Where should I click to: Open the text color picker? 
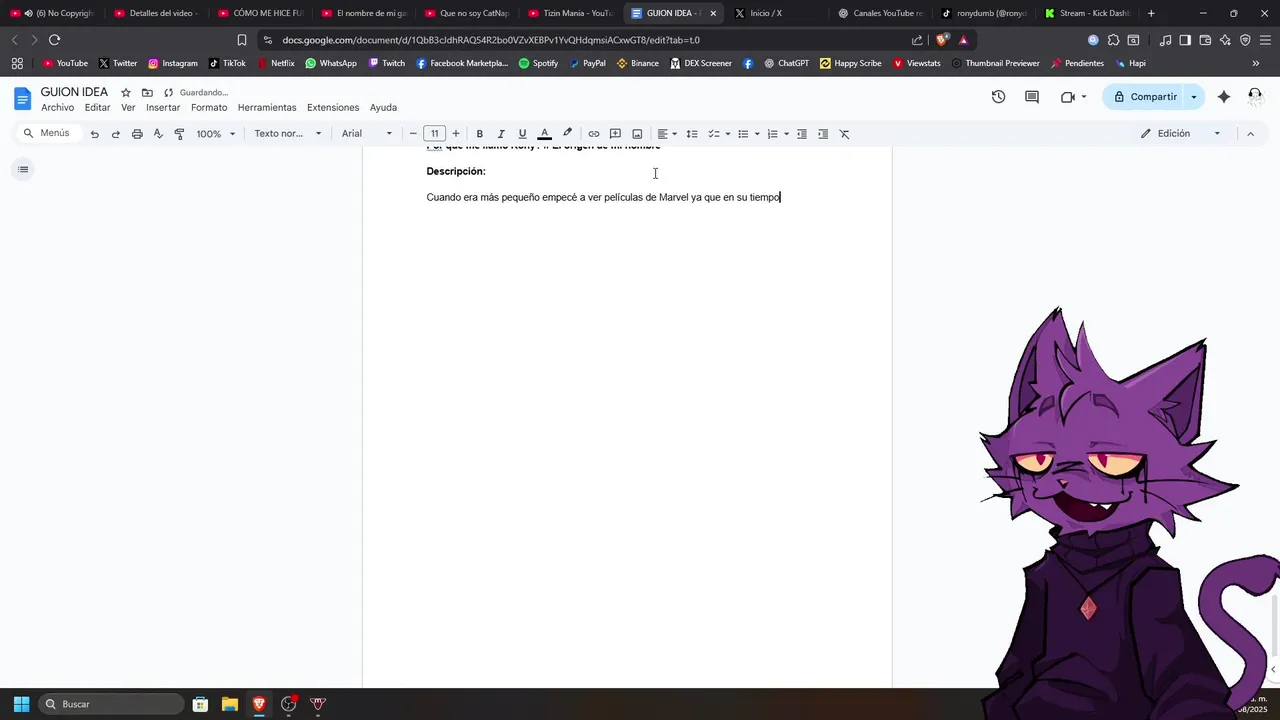coord(544,134)
